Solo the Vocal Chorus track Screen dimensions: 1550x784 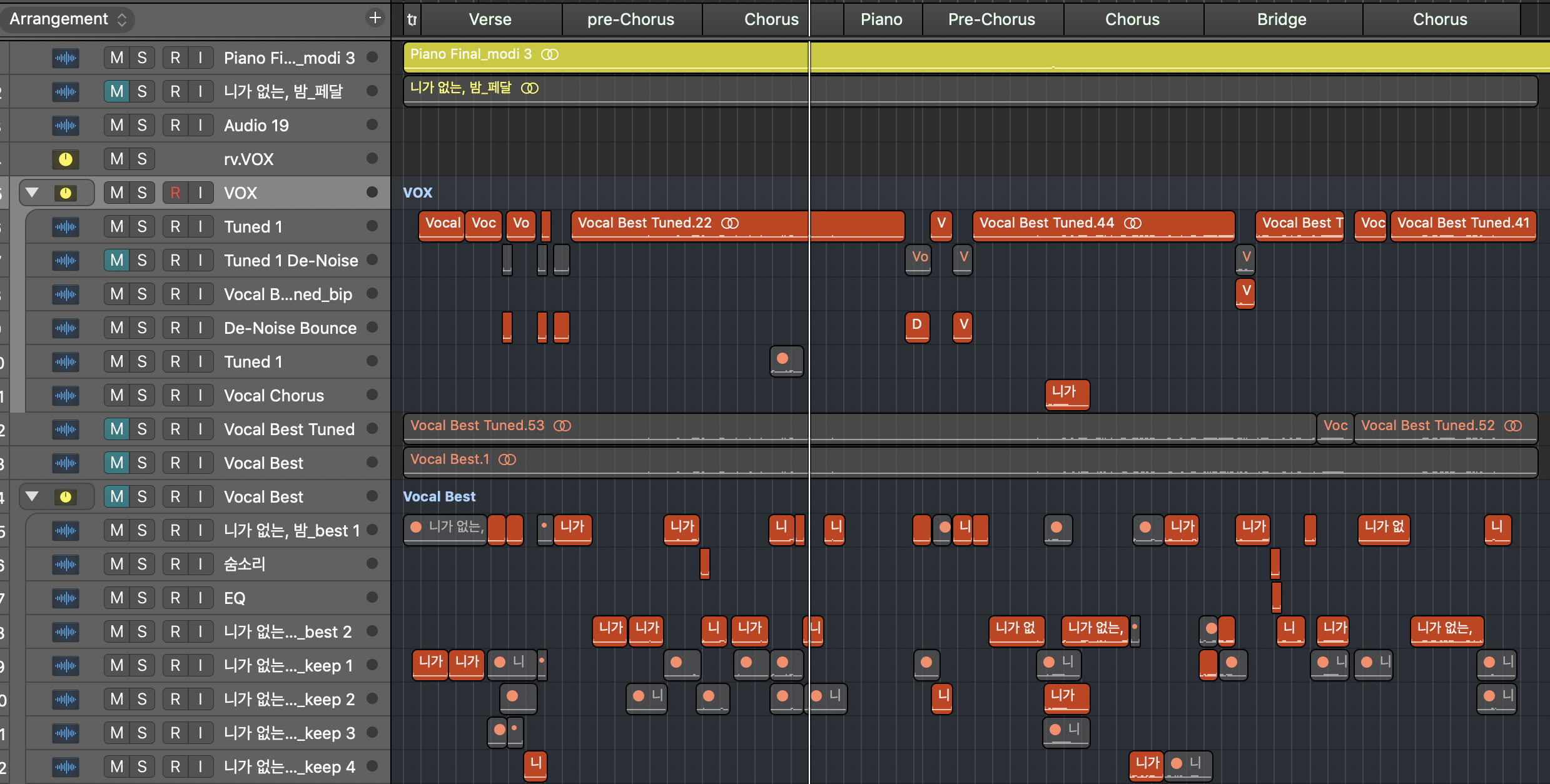pos(142,396)
